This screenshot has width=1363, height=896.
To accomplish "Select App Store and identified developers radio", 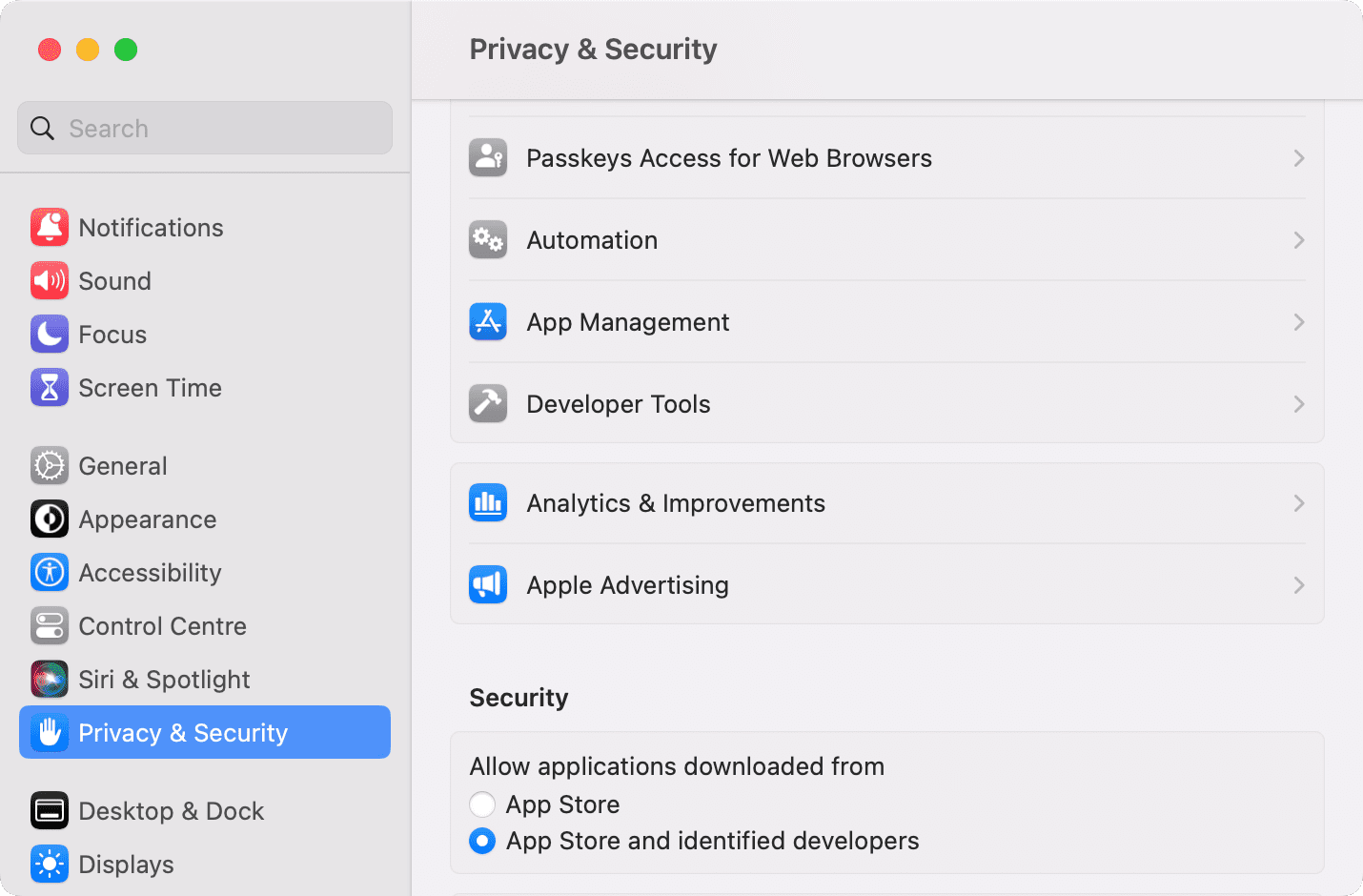I will click(x=482, y=841).
